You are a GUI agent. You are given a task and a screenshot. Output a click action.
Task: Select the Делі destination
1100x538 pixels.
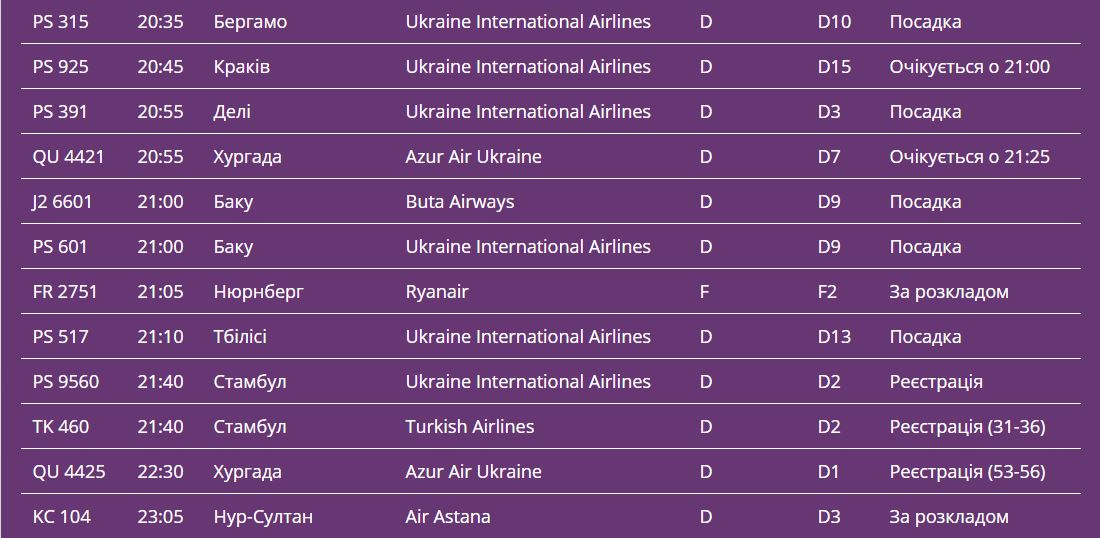click(x=232, y=112)
